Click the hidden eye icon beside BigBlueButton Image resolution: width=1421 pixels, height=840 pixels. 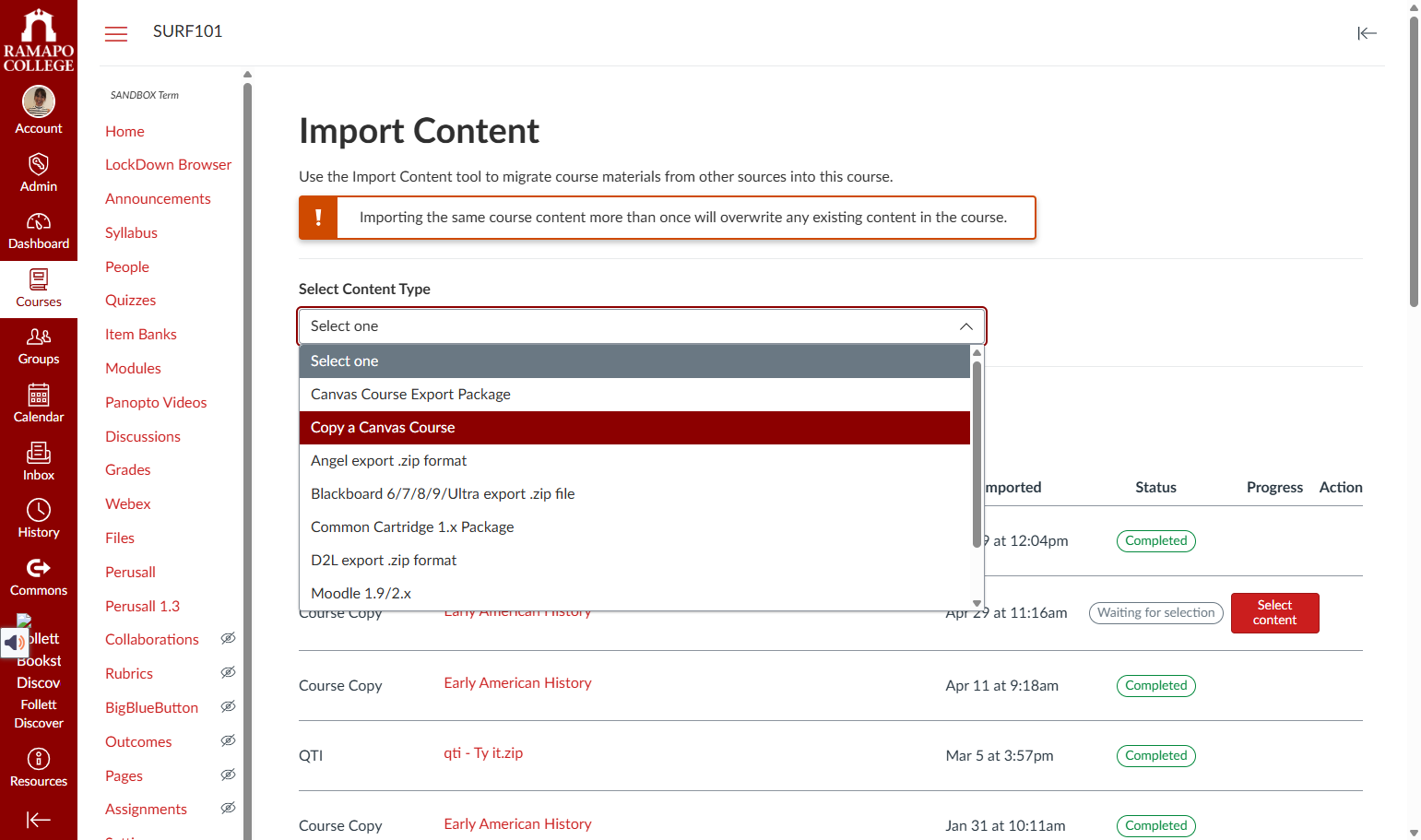(x=228, y=706)
